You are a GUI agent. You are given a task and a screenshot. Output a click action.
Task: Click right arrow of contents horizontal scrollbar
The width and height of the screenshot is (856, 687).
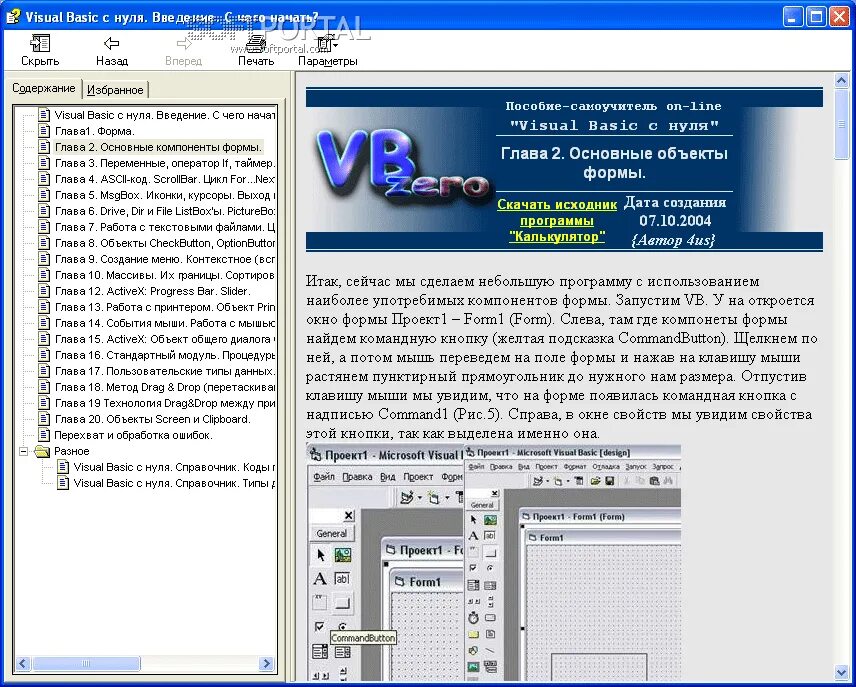(x=266, y=664)
